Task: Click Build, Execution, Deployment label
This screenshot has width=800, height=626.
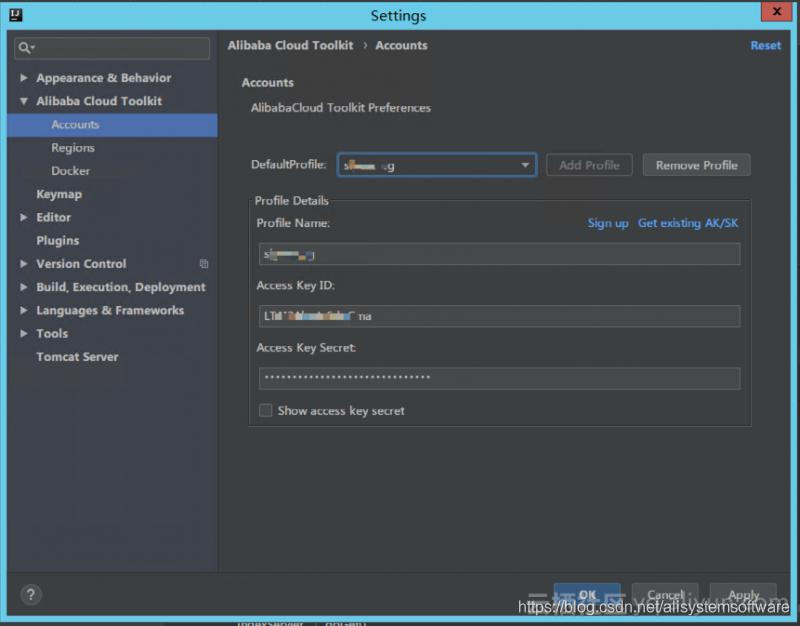Action: (x=121, y=287)
